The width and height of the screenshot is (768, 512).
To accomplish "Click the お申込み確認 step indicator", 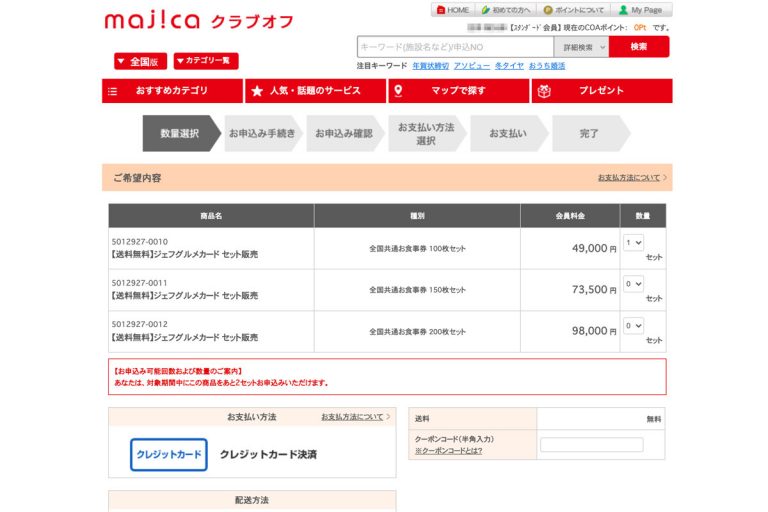I will click(x=345, y=133).
